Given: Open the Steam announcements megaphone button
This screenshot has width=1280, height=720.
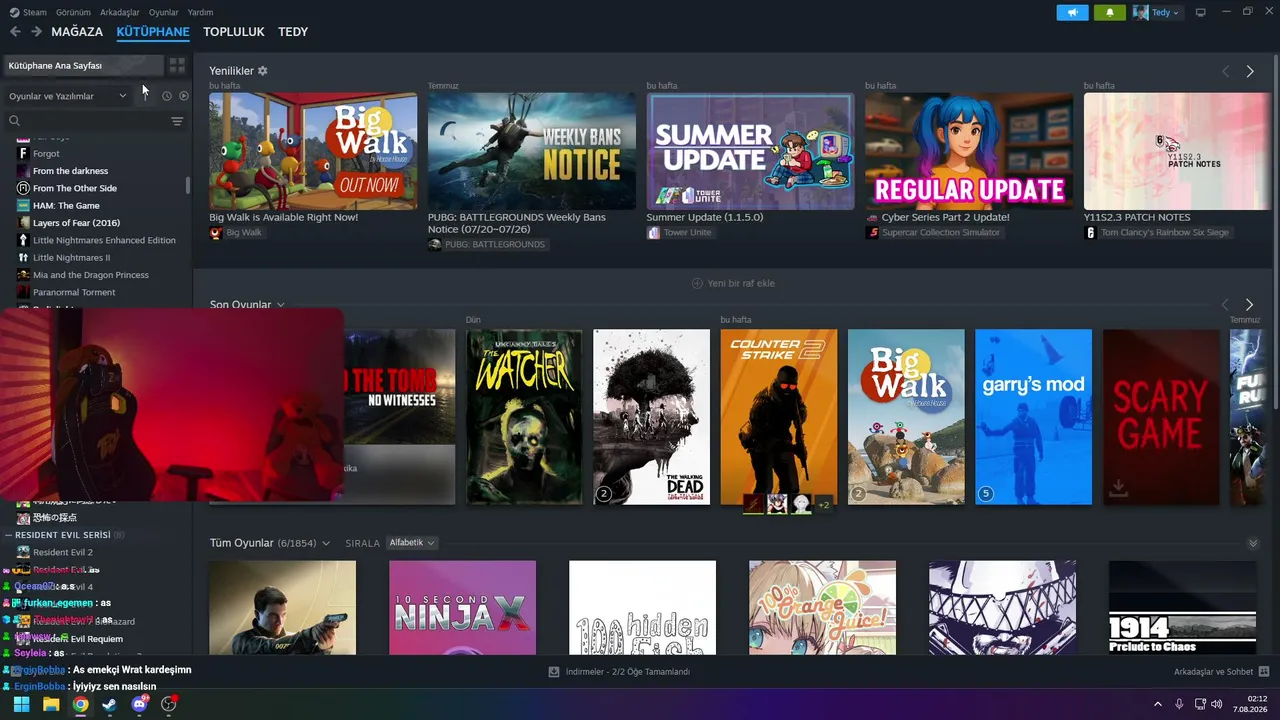Looking at the screenshot, I should click(1072, 12).
